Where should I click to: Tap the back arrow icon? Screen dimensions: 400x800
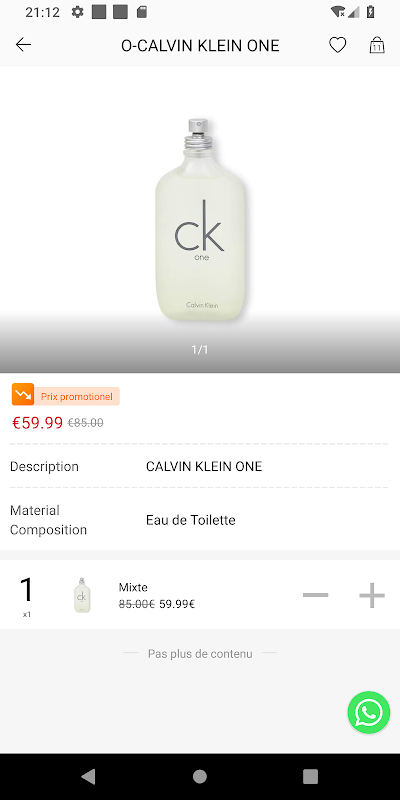pos(23,45)
